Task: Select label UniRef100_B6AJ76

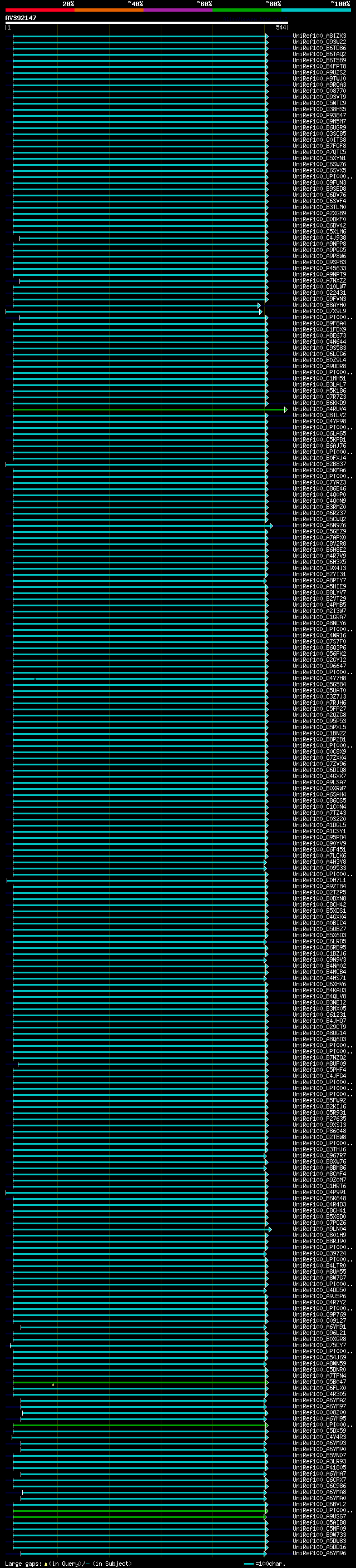Action: tap(319, 446)
